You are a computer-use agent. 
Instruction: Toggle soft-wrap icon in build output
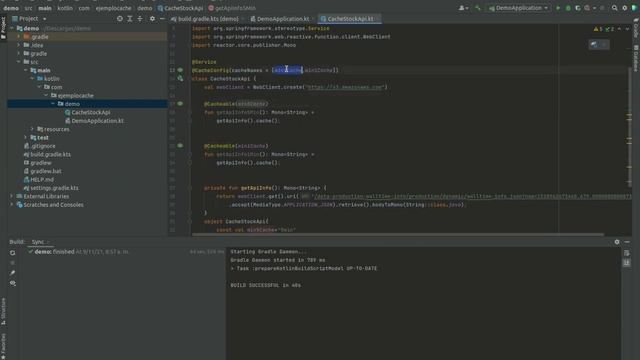pyautogui.click(x=627, y=253)
